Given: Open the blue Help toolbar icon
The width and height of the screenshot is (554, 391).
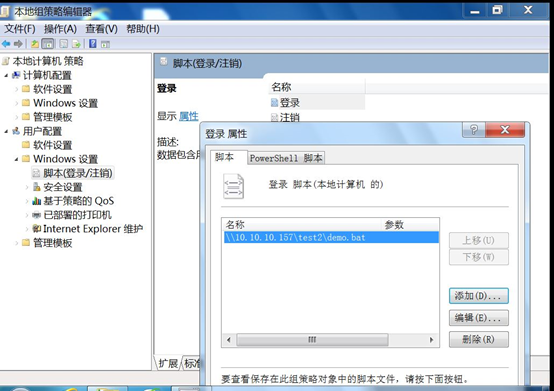Looking at the screenshot, I should pos(93,43).
